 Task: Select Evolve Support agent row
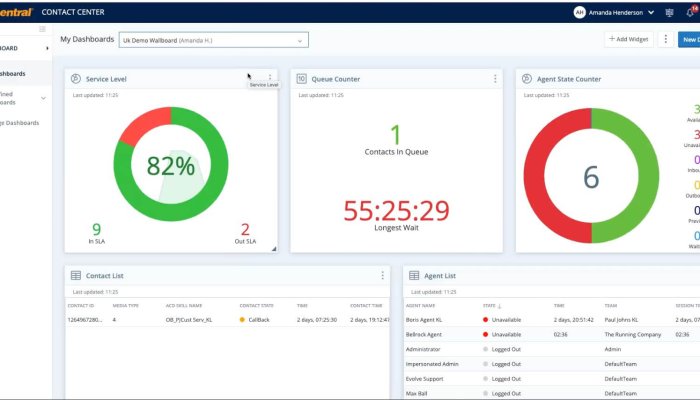552,379
